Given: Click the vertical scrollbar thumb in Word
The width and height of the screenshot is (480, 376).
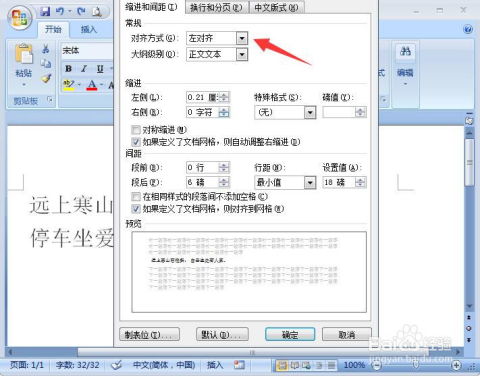Looking at the screenshot, I should pyautogui.click(x=469, y=162).
